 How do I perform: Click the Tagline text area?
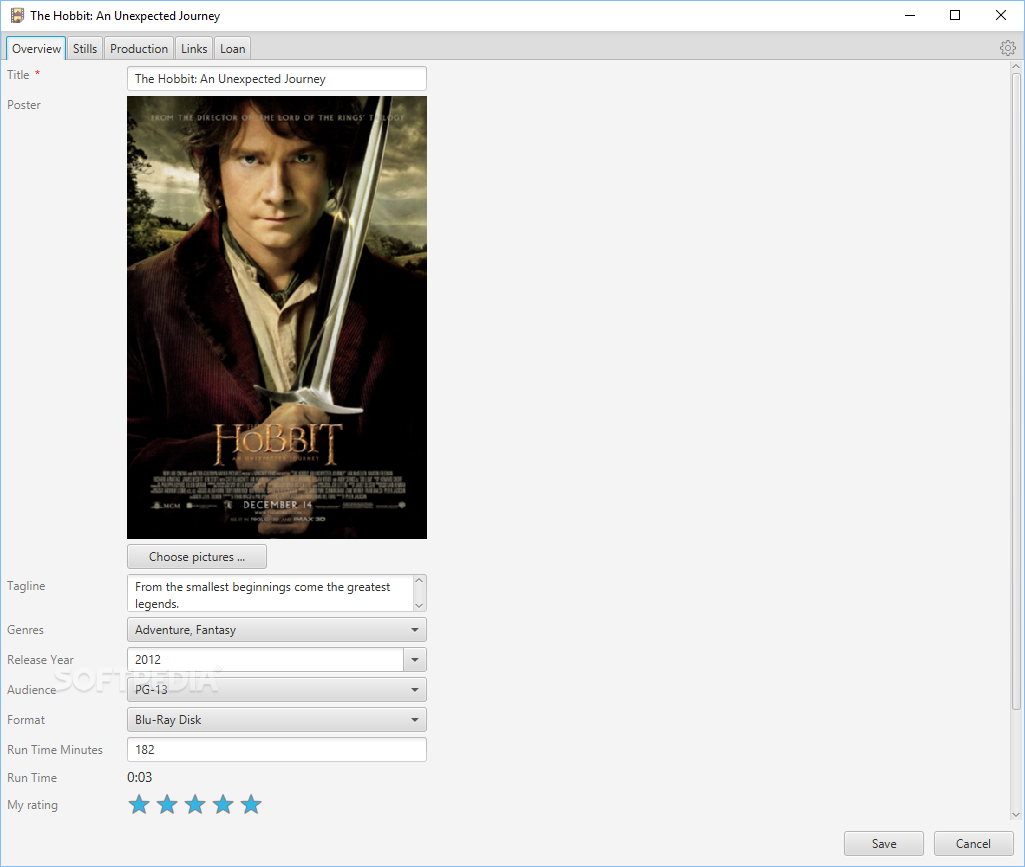pos(270,593)
